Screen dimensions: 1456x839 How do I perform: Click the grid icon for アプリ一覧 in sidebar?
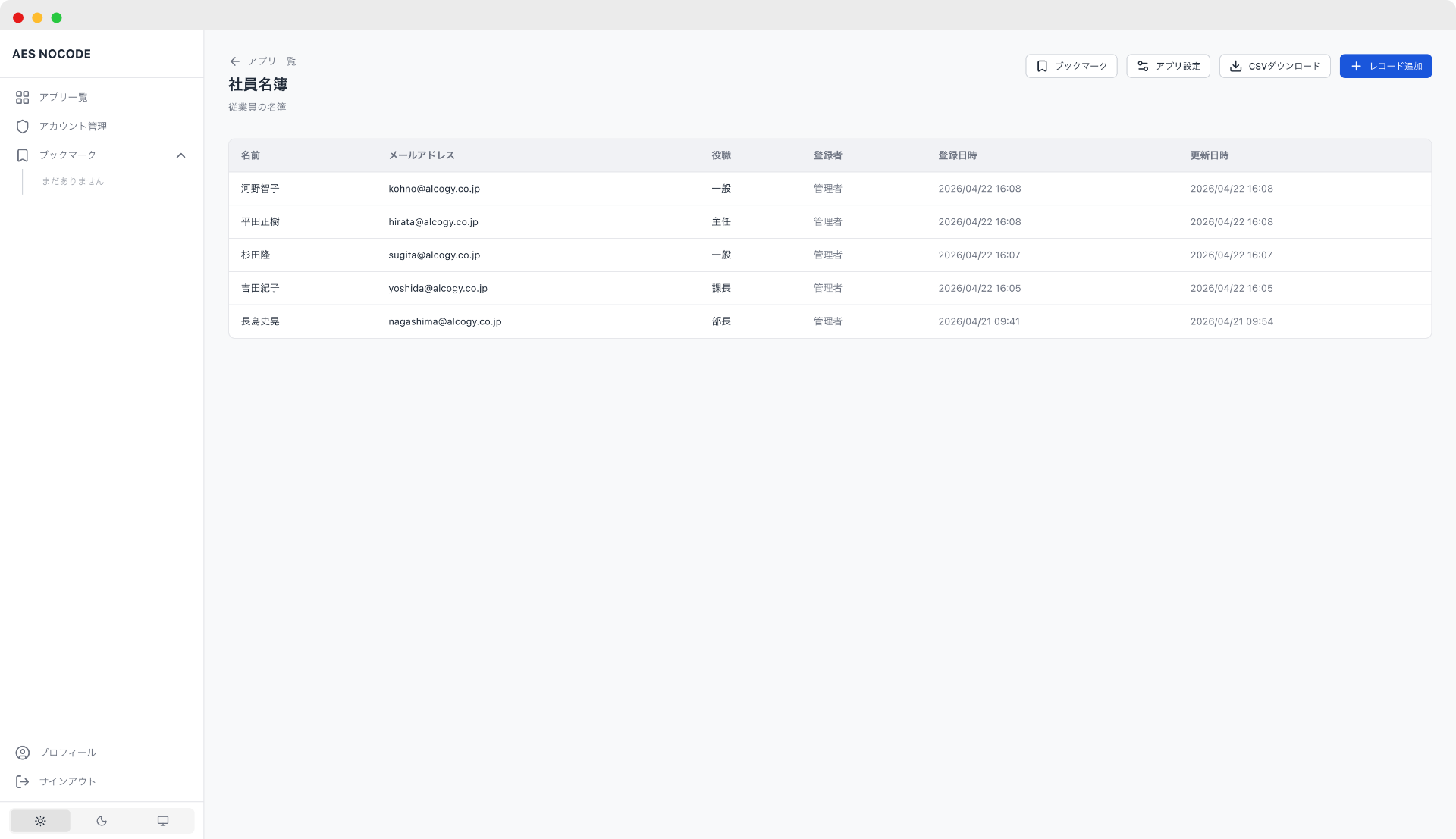tap(22, 98)
